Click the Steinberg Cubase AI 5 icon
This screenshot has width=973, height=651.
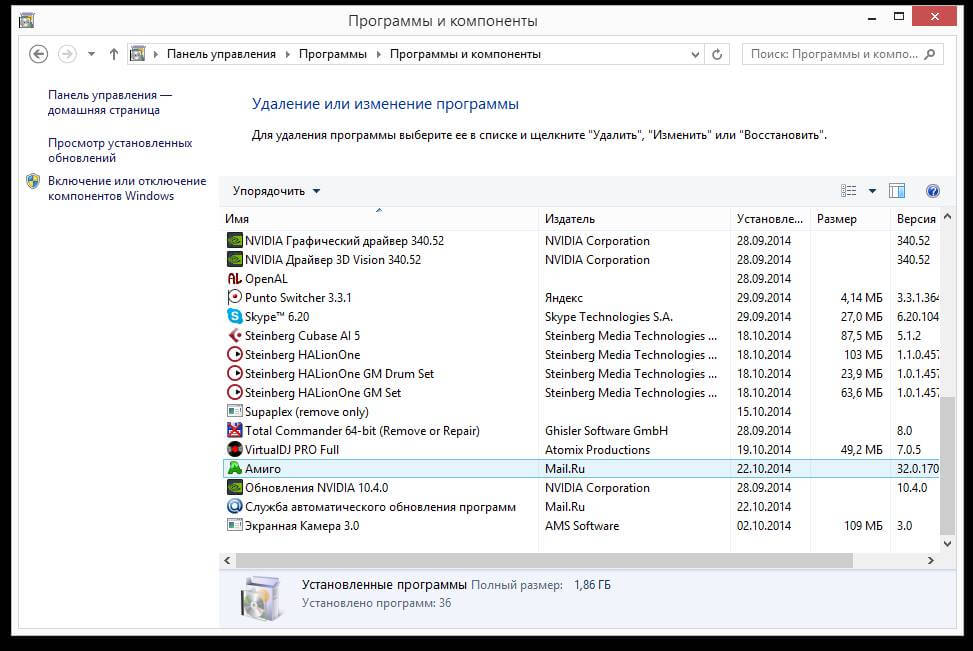click(x=235, y=336)
